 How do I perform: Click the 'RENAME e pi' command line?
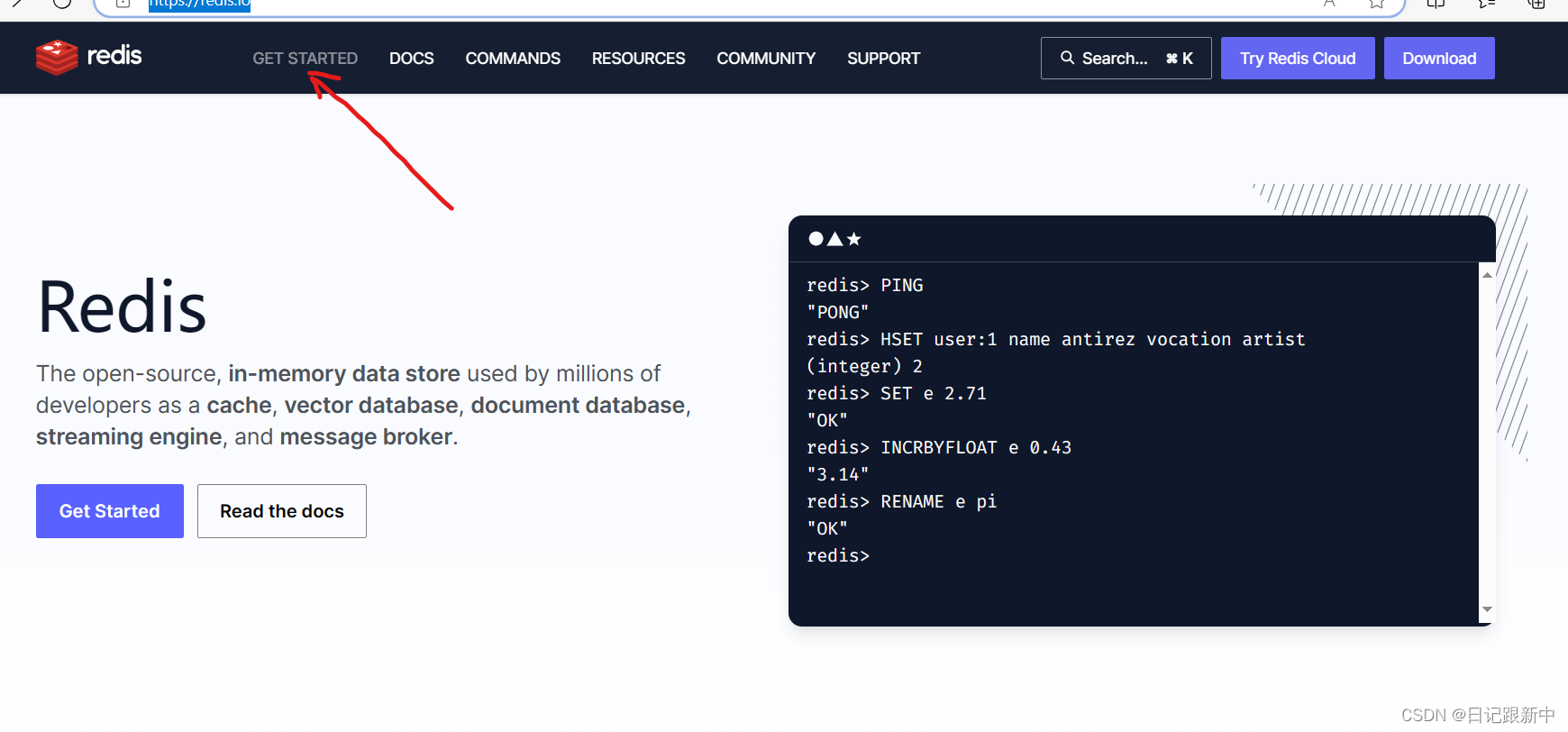point(902,502)
